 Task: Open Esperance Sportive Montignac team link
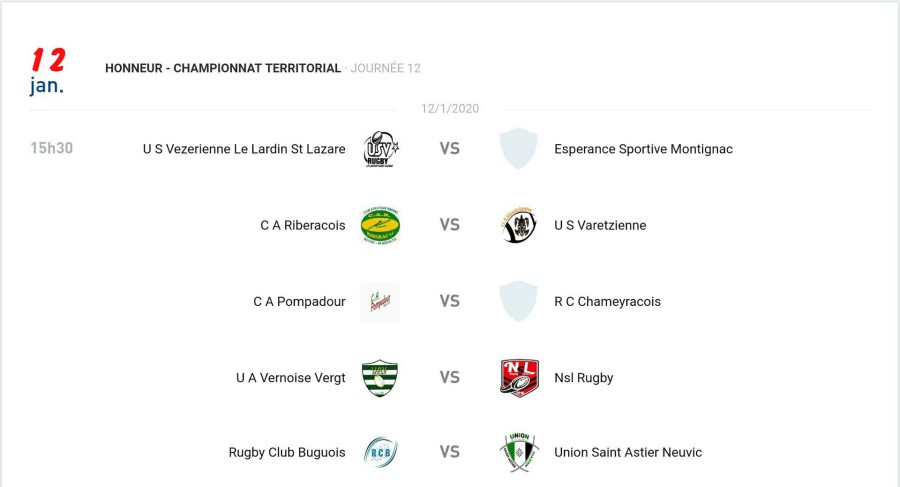coord(643,149)
